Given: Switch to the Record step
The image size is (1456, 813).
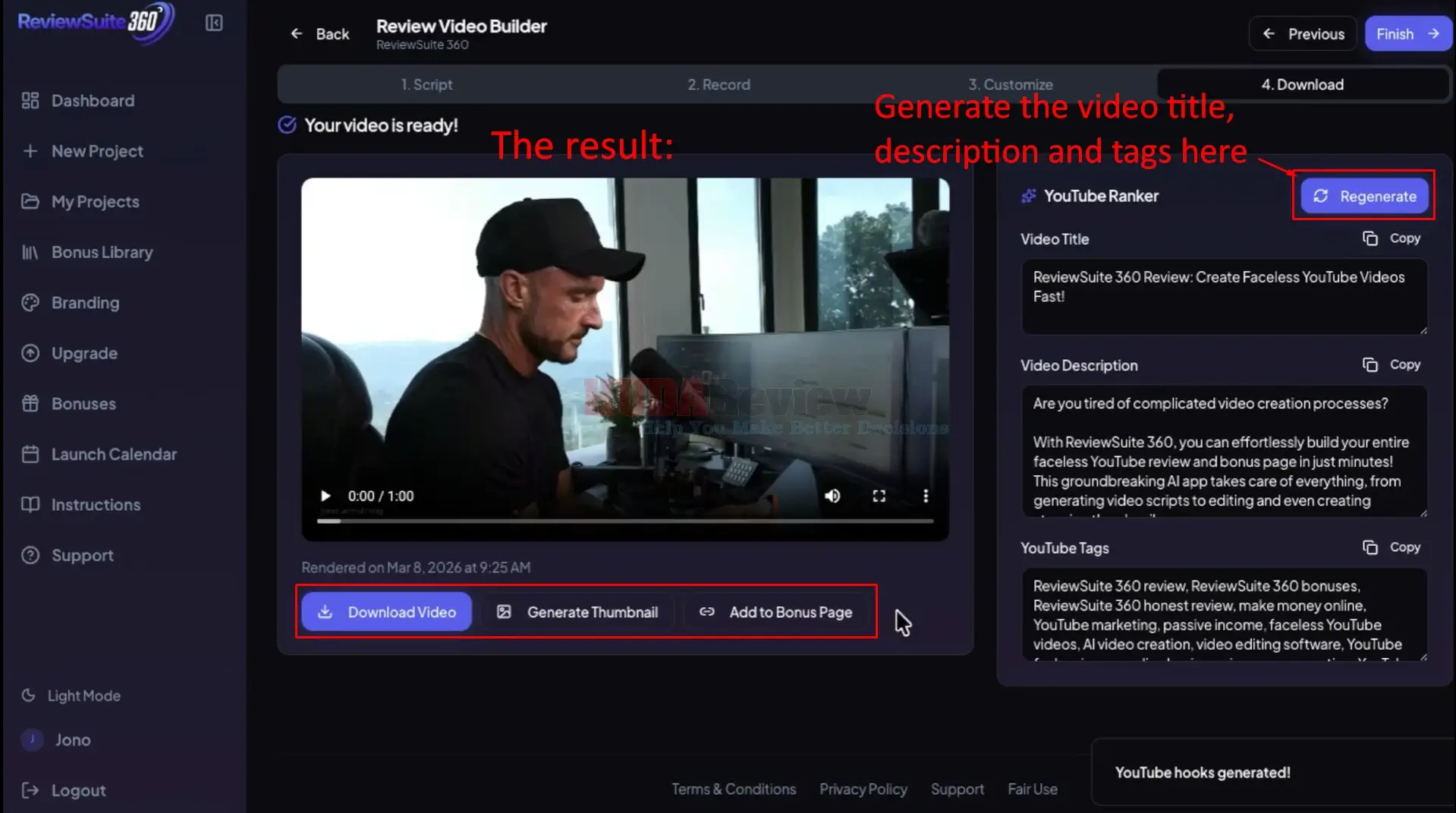Looking at the screenshot, I should pyautogui.click(x=719, y=84).
